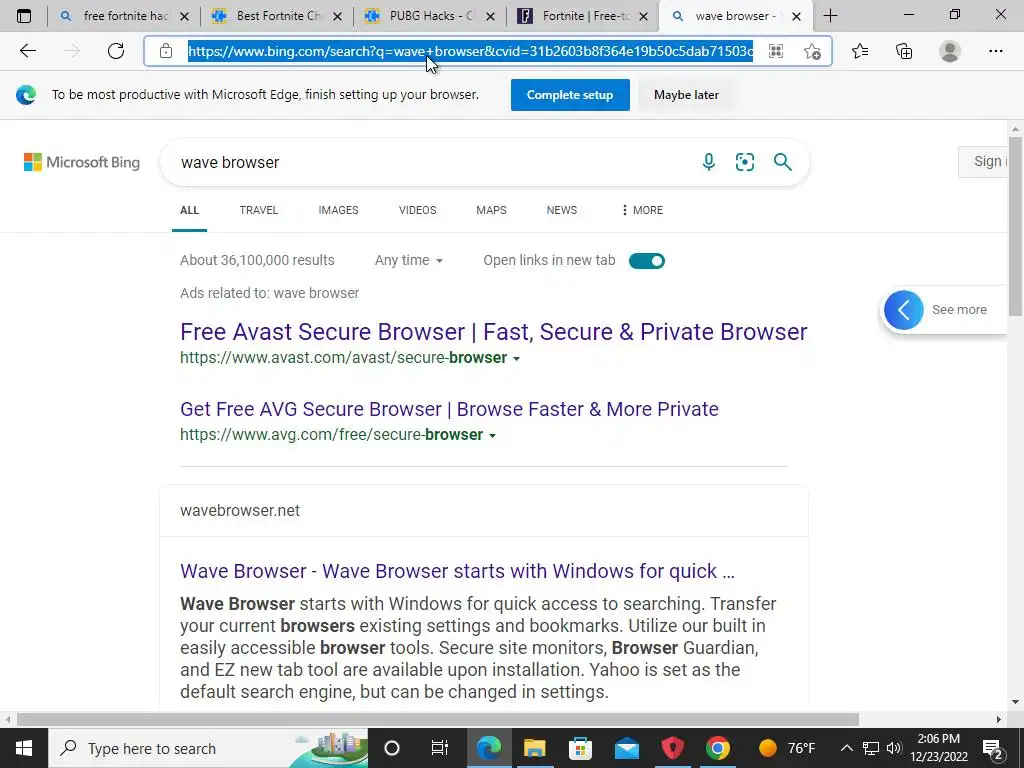This screenshot has width=1024, height=768.
Task: Open Get Free AVG Secure Browser link
Action: (x=449, y=409)
